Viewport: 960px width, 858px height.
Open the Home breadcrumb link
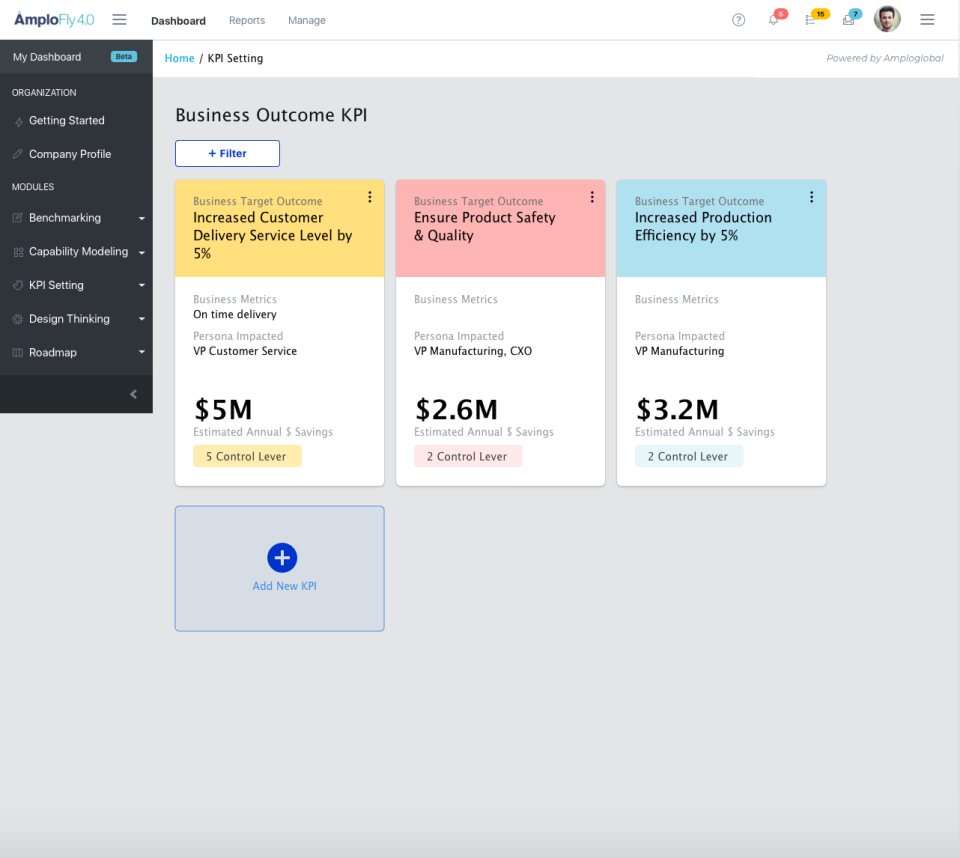179,58
